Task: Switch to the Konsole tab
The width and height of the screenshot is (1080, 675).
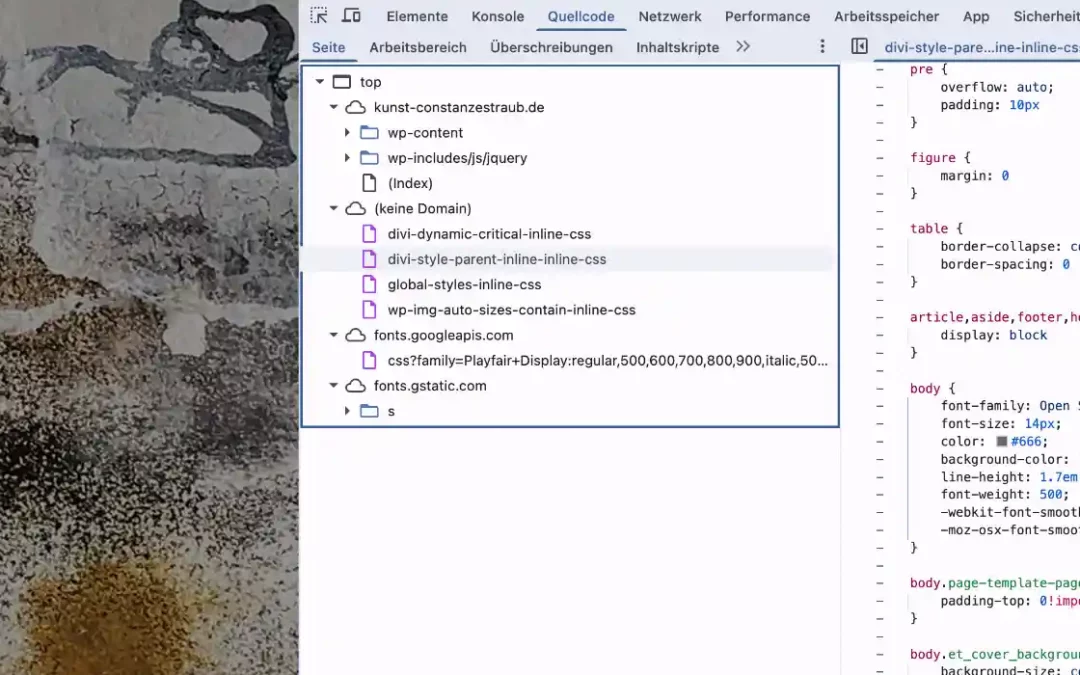Action: 497,17
